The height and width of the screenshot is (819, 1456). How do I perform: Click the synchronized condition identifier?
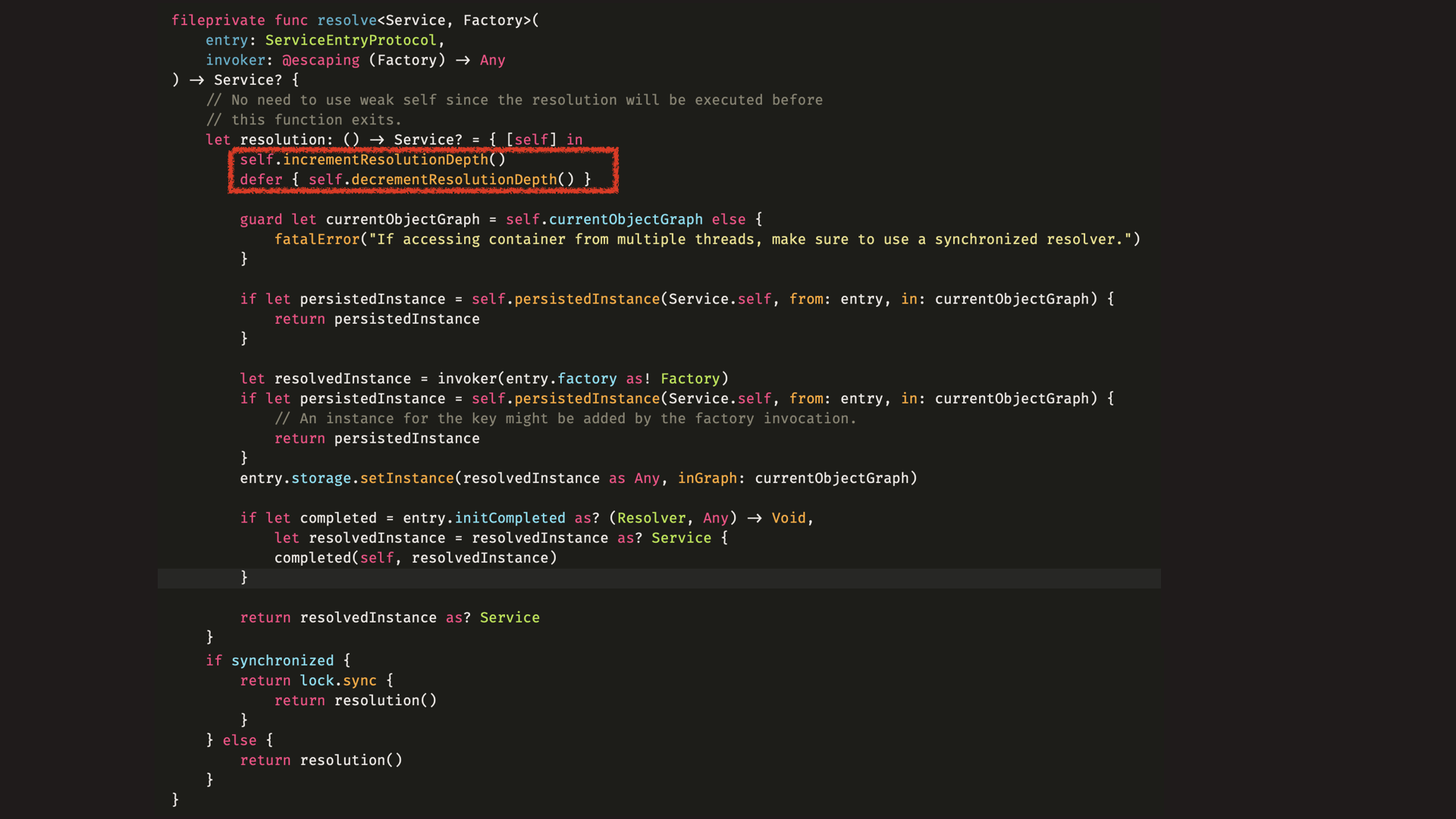point(282,661)
